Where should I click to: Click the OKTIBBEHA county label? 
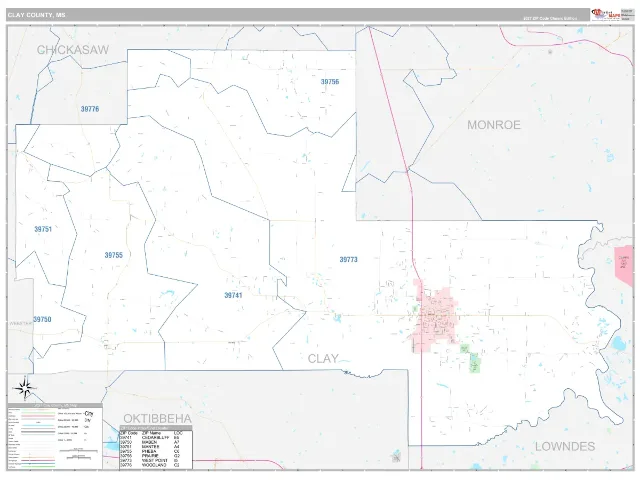click(x=158, y=418)
